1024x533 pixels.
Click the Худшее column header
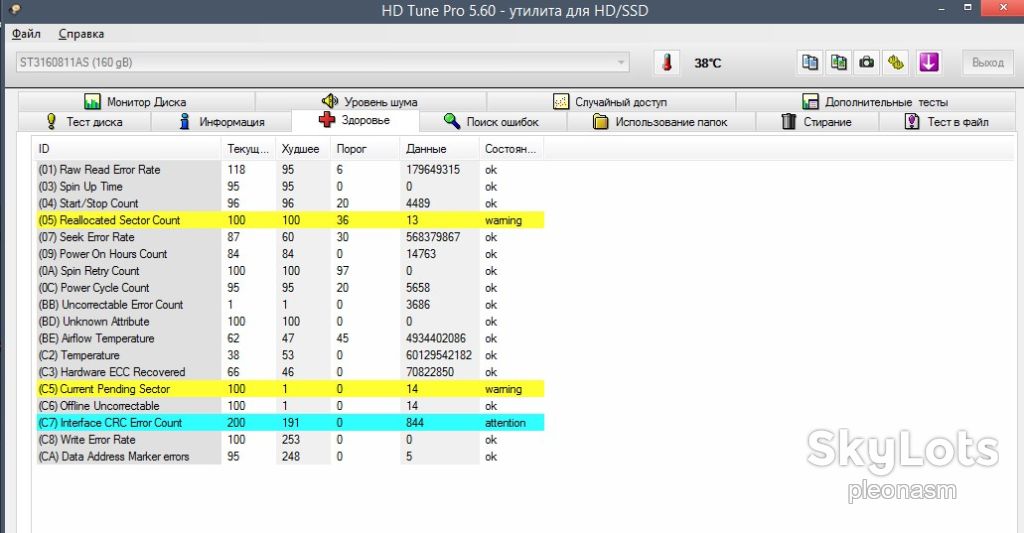coord(302,149)
